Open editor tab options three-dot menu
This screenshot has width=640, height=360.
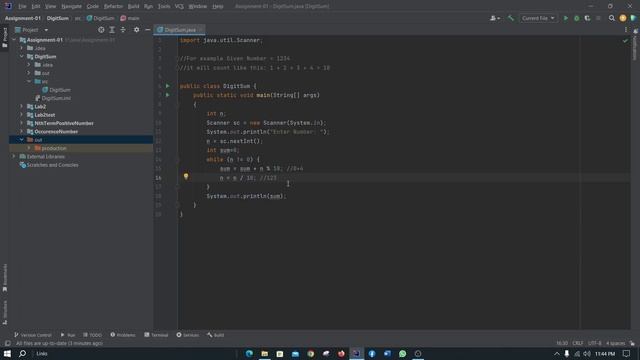pyautogui.click(x=626, y=30)
